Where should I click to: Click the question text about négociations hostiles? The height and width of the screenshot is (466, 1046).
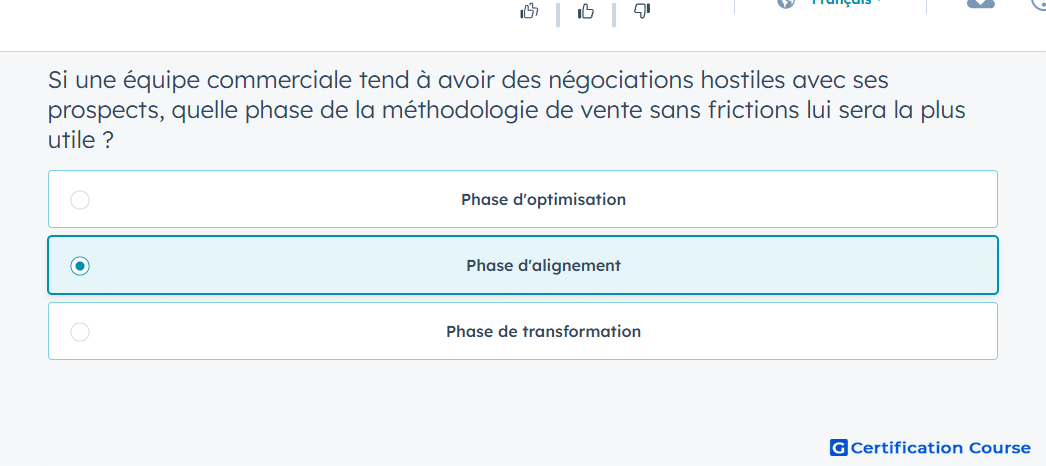(507, 111)
